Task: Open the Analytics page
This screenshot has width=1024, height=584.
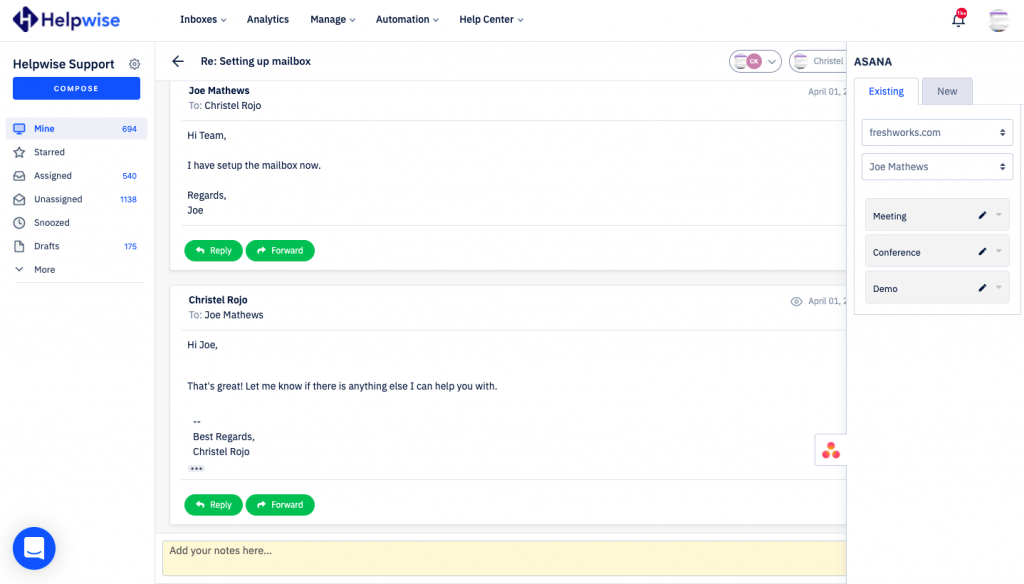Action: click(x=267, y=19)
